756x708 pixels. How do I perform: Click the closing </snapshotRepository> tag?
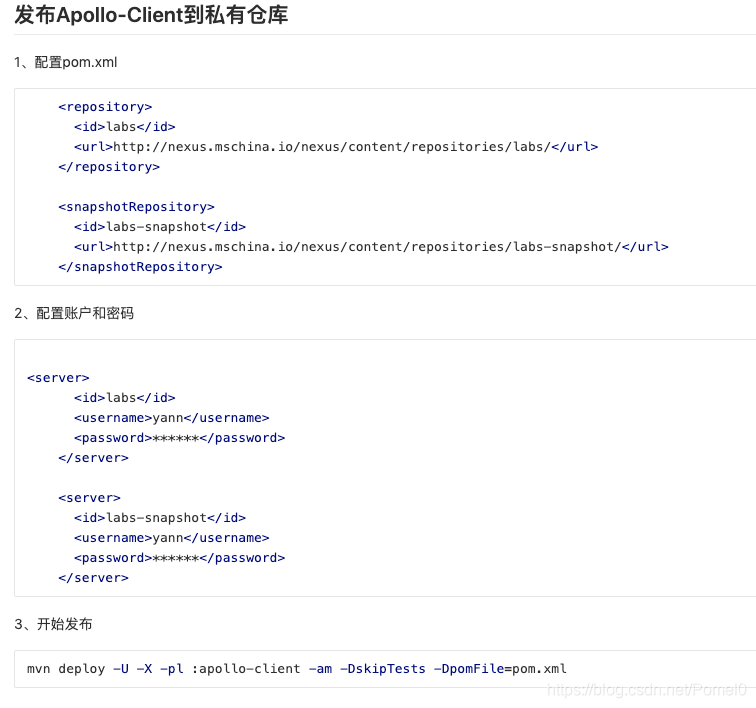tap(140, 267)
